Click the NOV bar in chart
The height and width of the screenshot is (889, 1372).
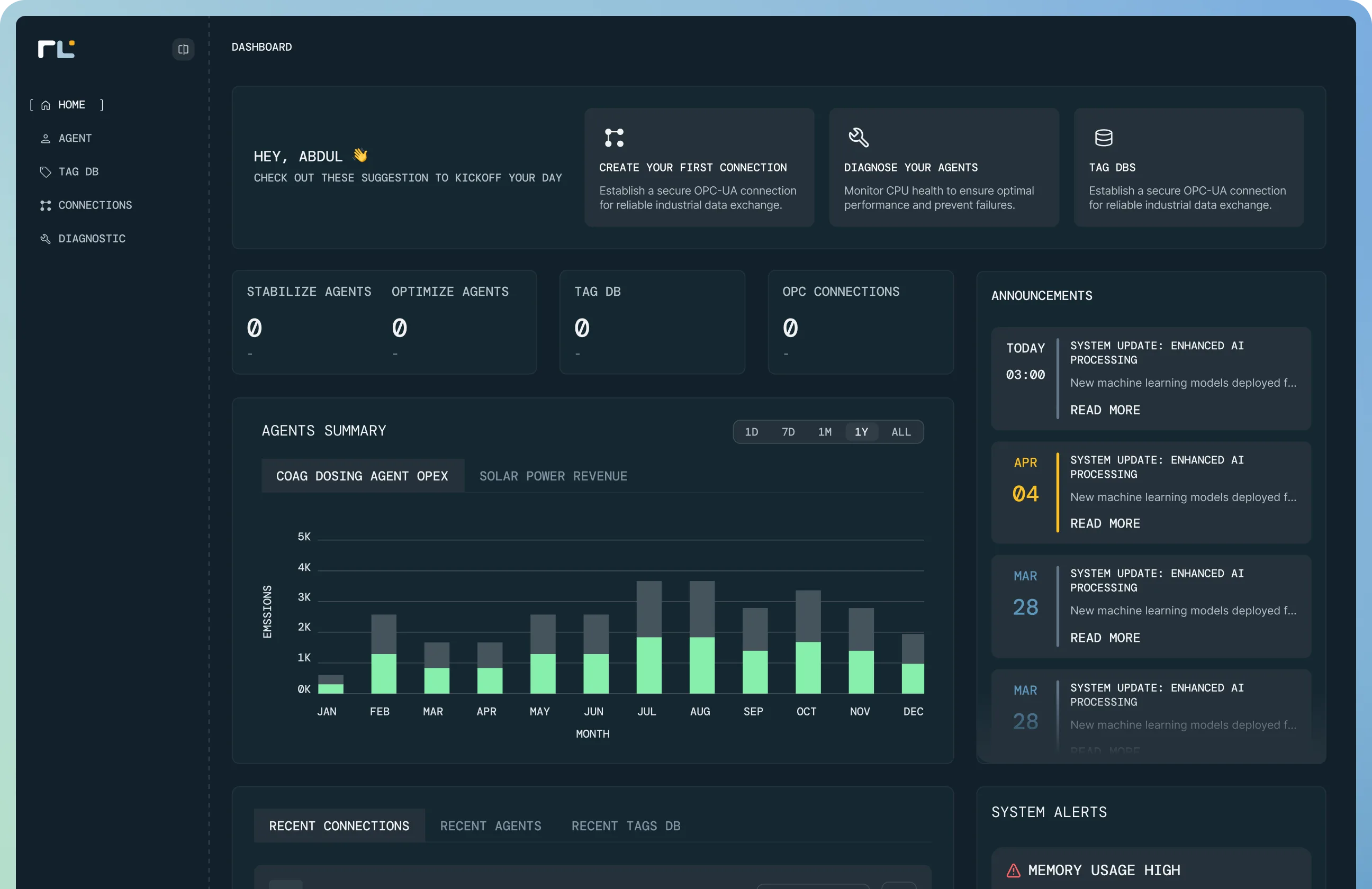point(861,650)
